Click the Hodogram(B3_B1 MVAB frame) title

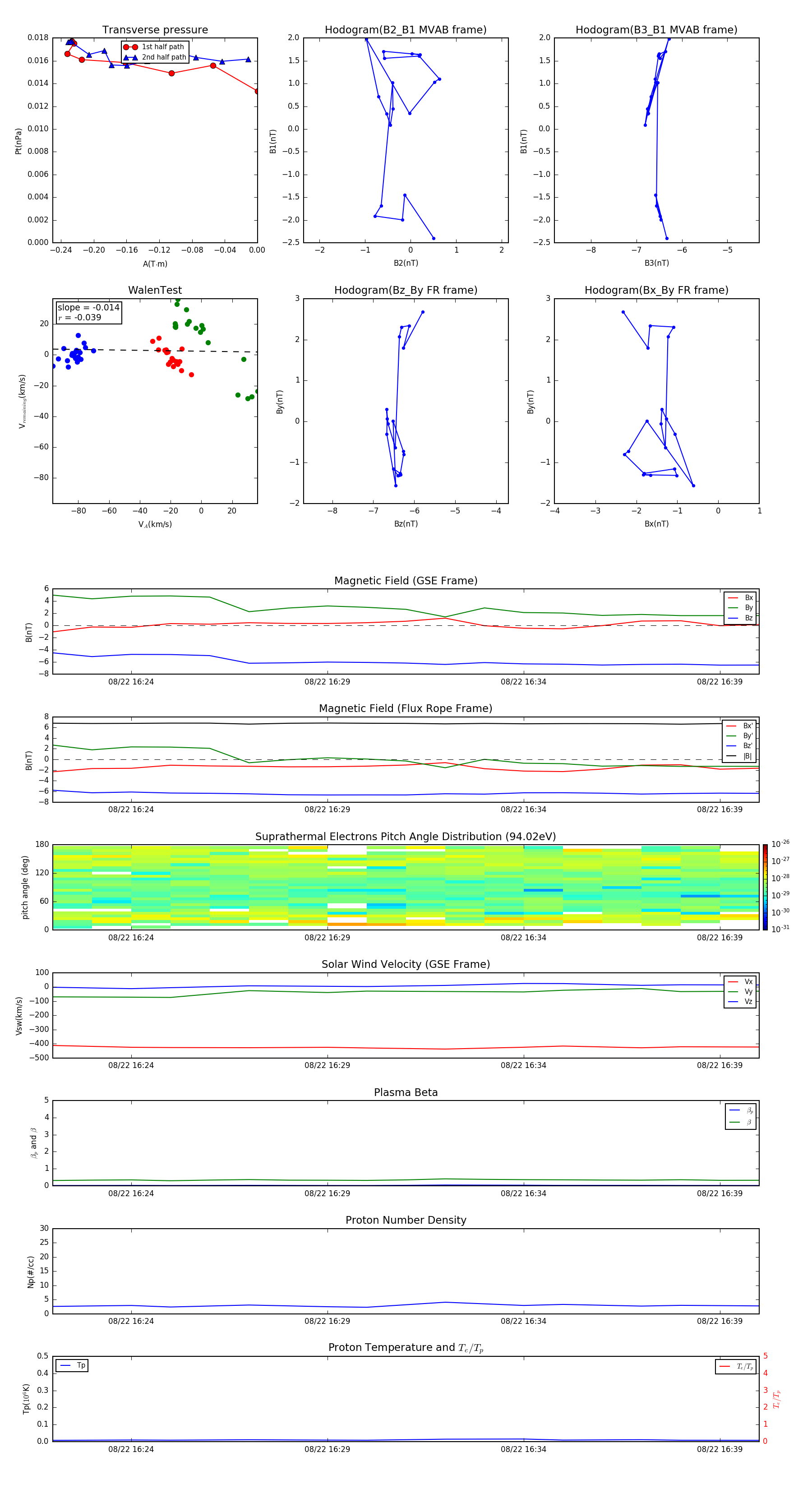point(656,30)
